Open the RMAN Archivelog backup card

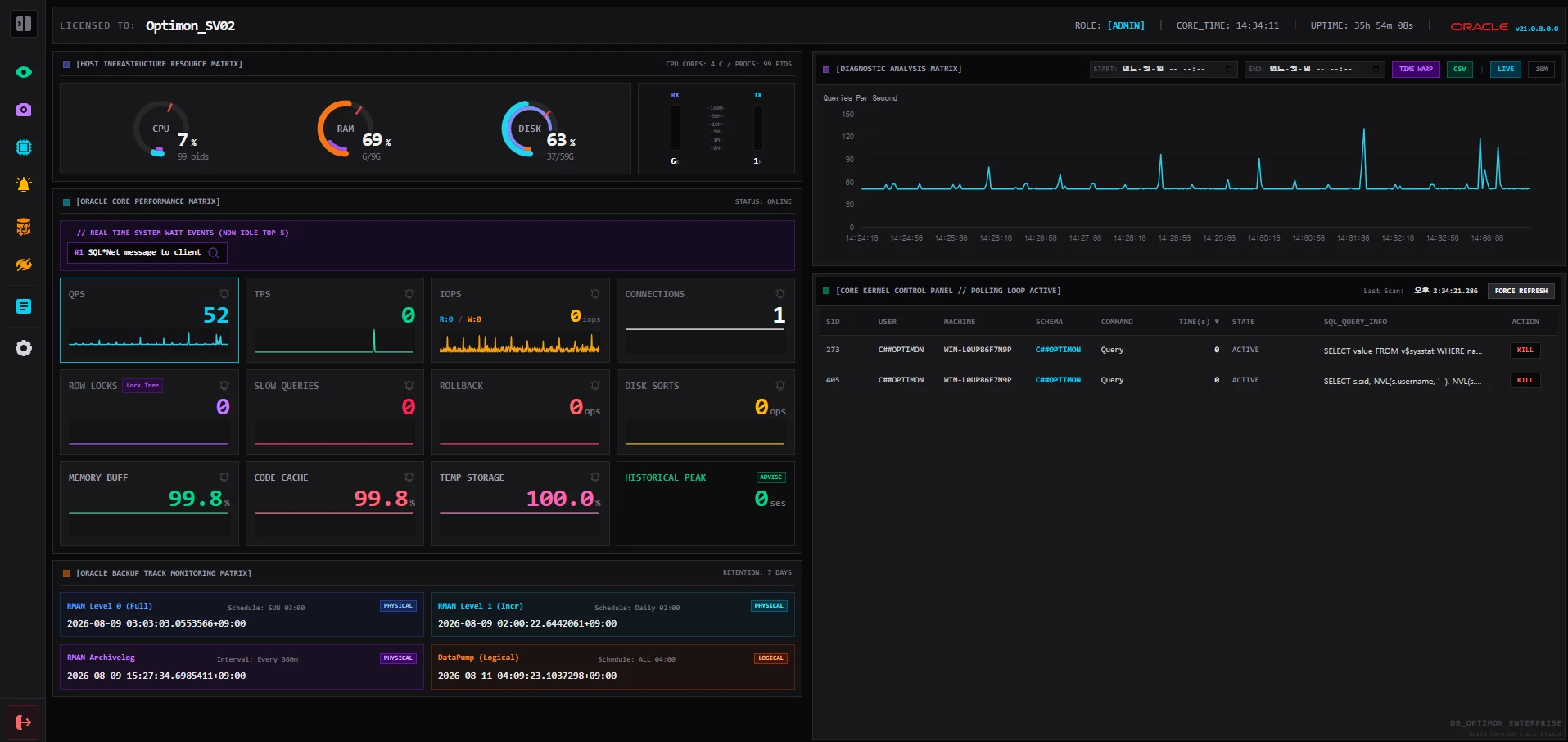[x=242, y=667]
